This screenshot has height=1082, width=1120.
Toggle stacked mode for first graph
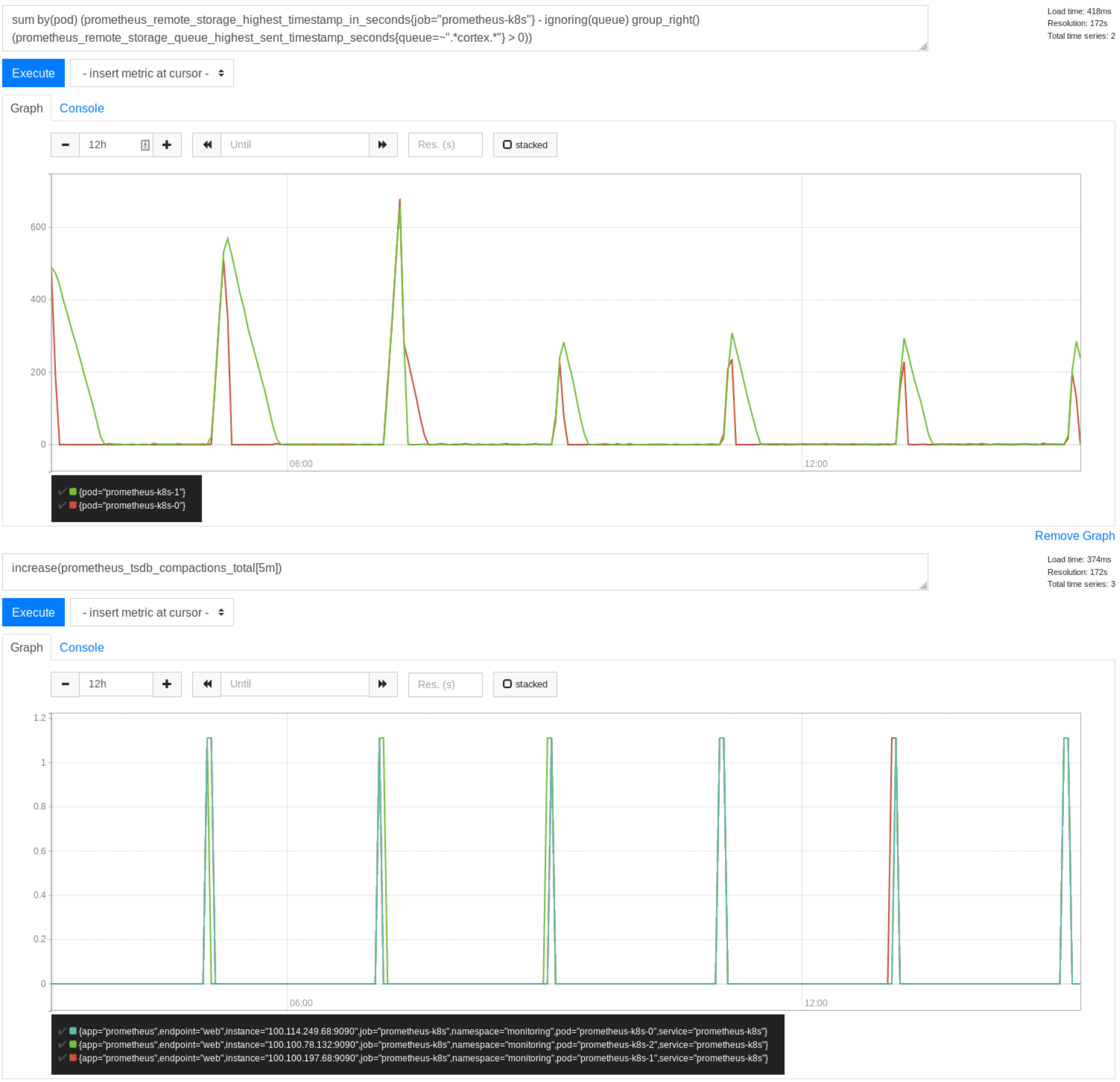click(x=525, y=145)
